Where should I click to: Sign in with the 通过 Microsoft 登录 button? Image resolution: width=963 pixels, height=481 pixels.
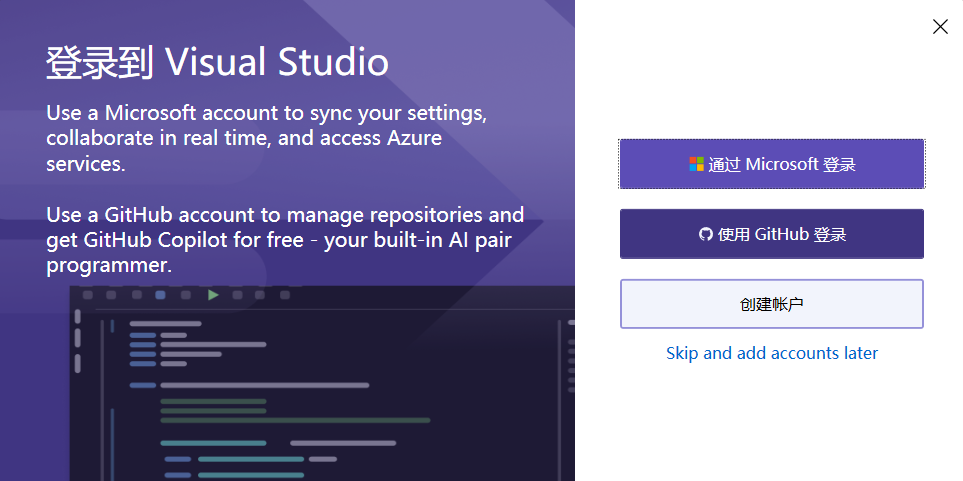[771, 164]
